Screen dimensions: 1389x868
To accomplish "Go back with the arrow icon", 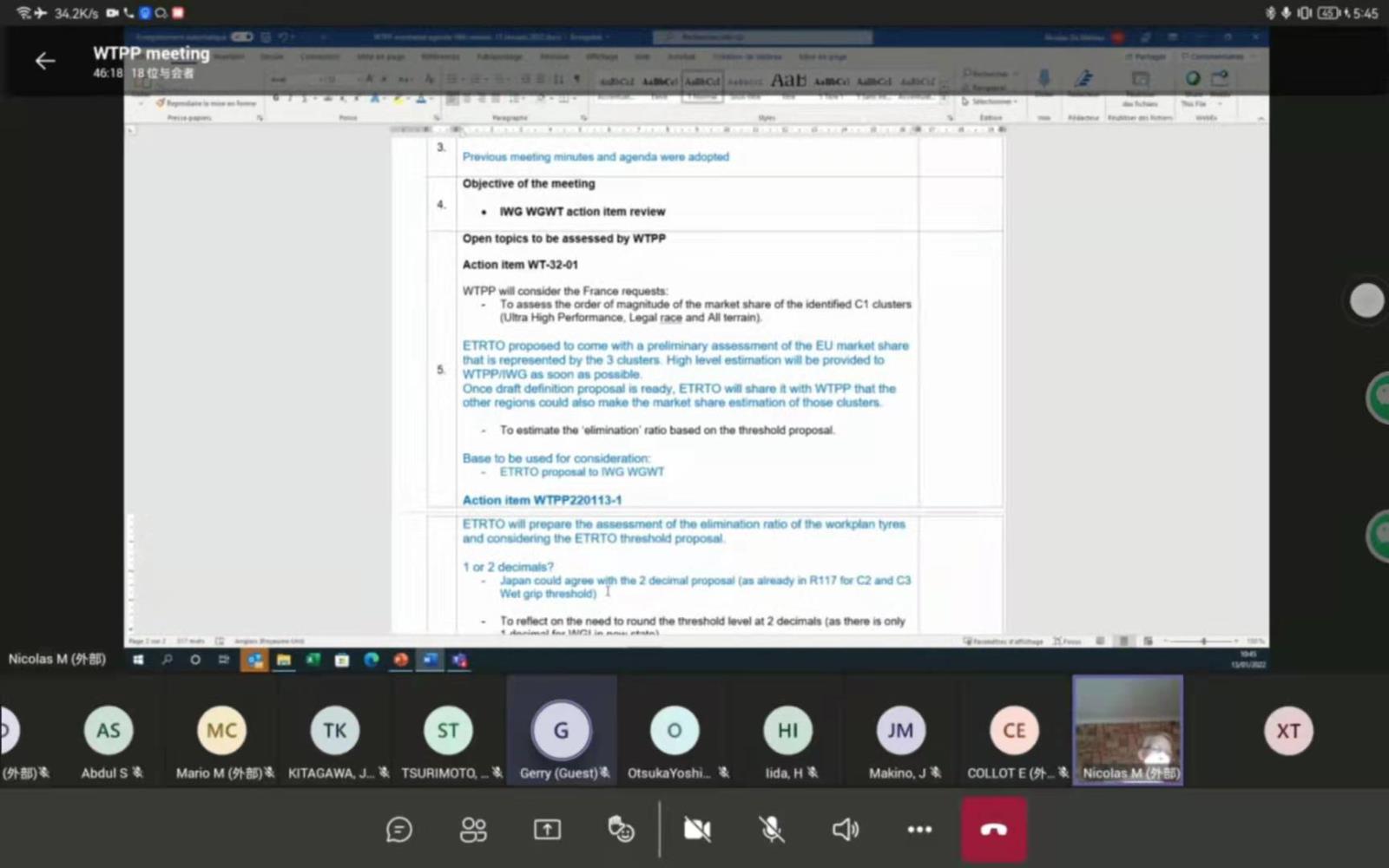I will 45,61.
